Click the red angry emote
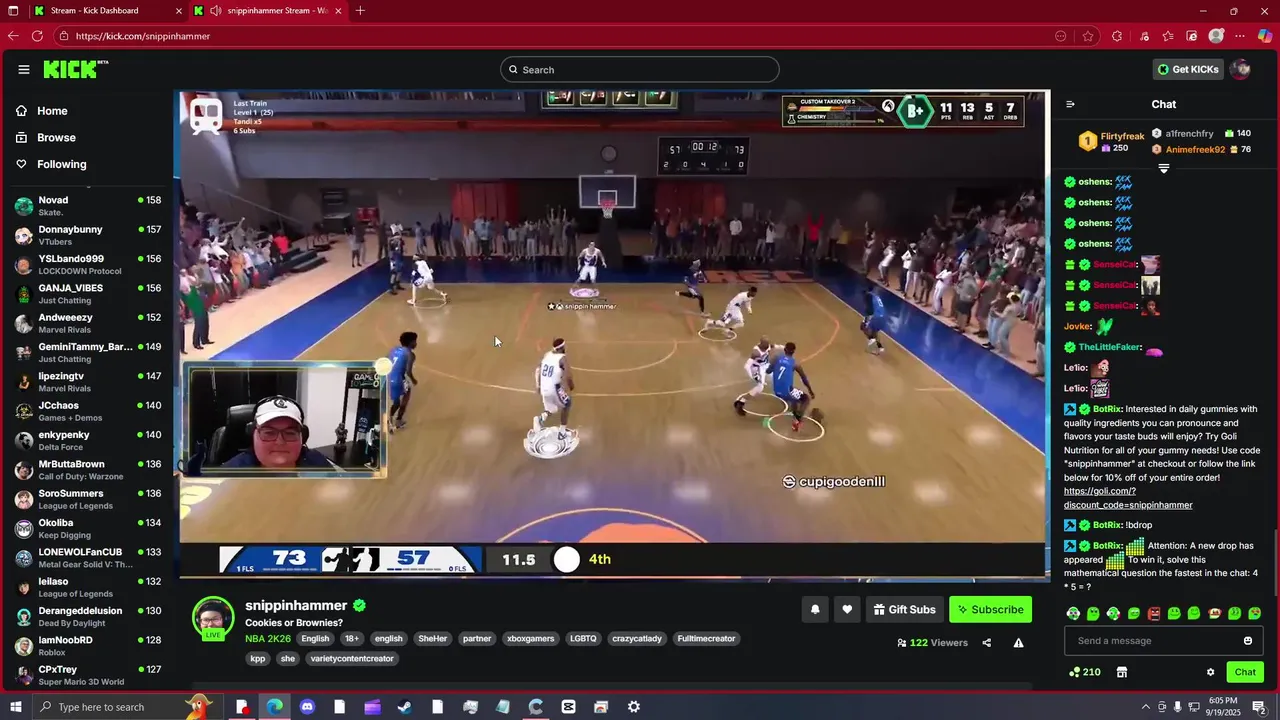The height and width of the screenshot is (720, 1280). click(1154, 613)
